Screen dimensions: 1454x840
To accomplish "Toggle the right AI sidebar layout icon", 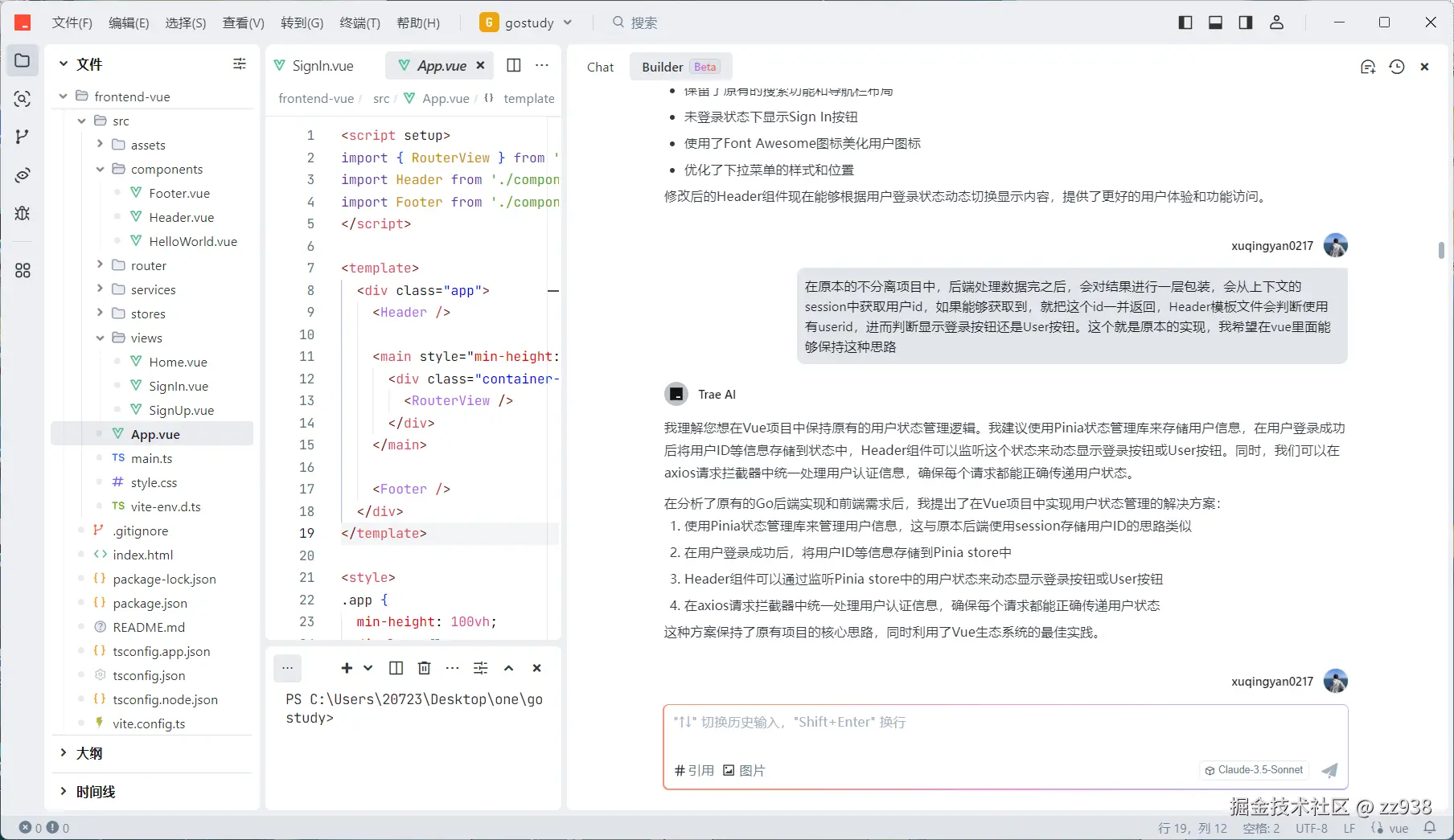I will coord(1246,23).
